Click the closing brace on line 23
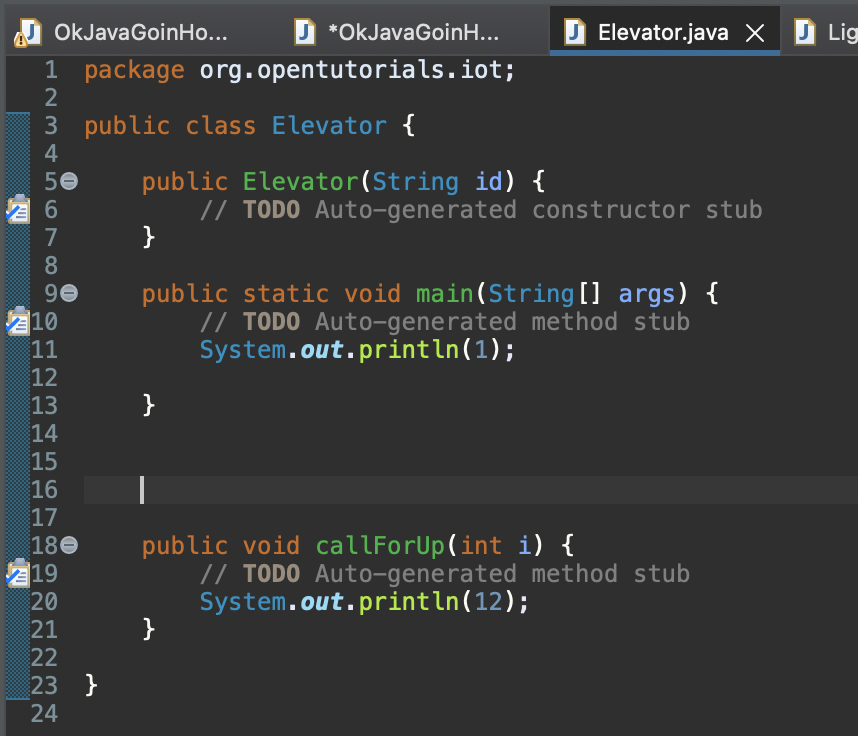858x736 pixels. (91, 685)
